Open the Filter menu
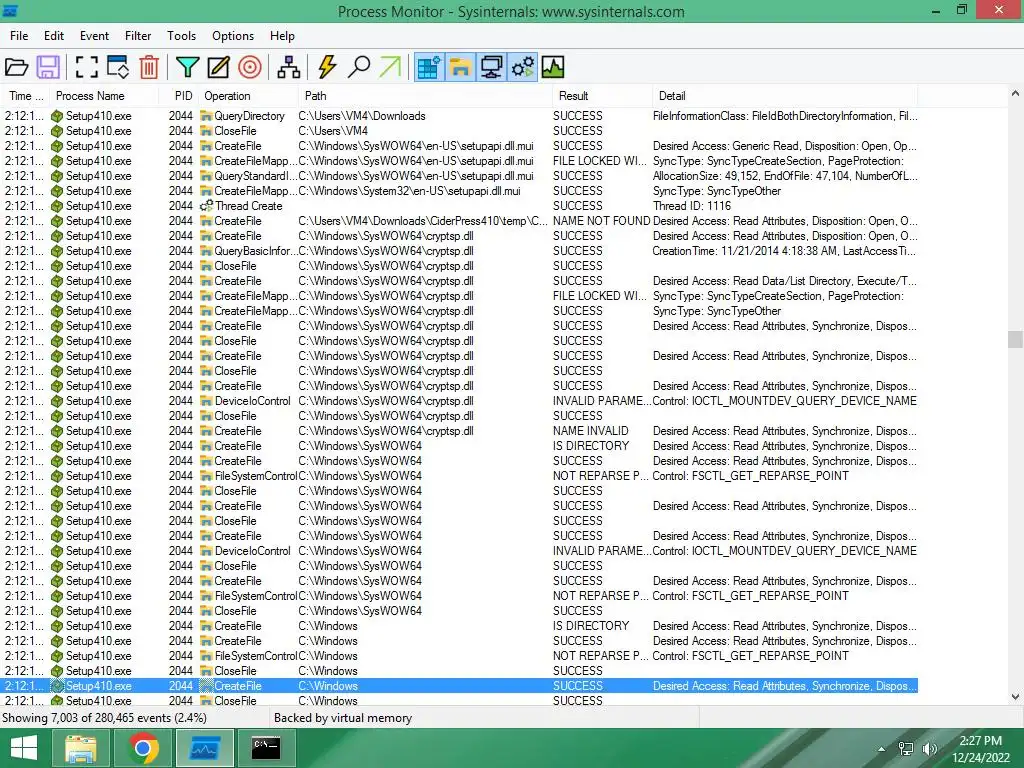Image resolution: width=1024 pixels, height=768 pixels. 138,36
